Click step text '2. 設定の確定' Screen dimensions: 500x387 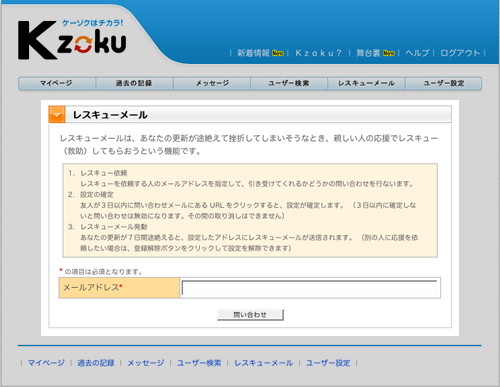91,194
